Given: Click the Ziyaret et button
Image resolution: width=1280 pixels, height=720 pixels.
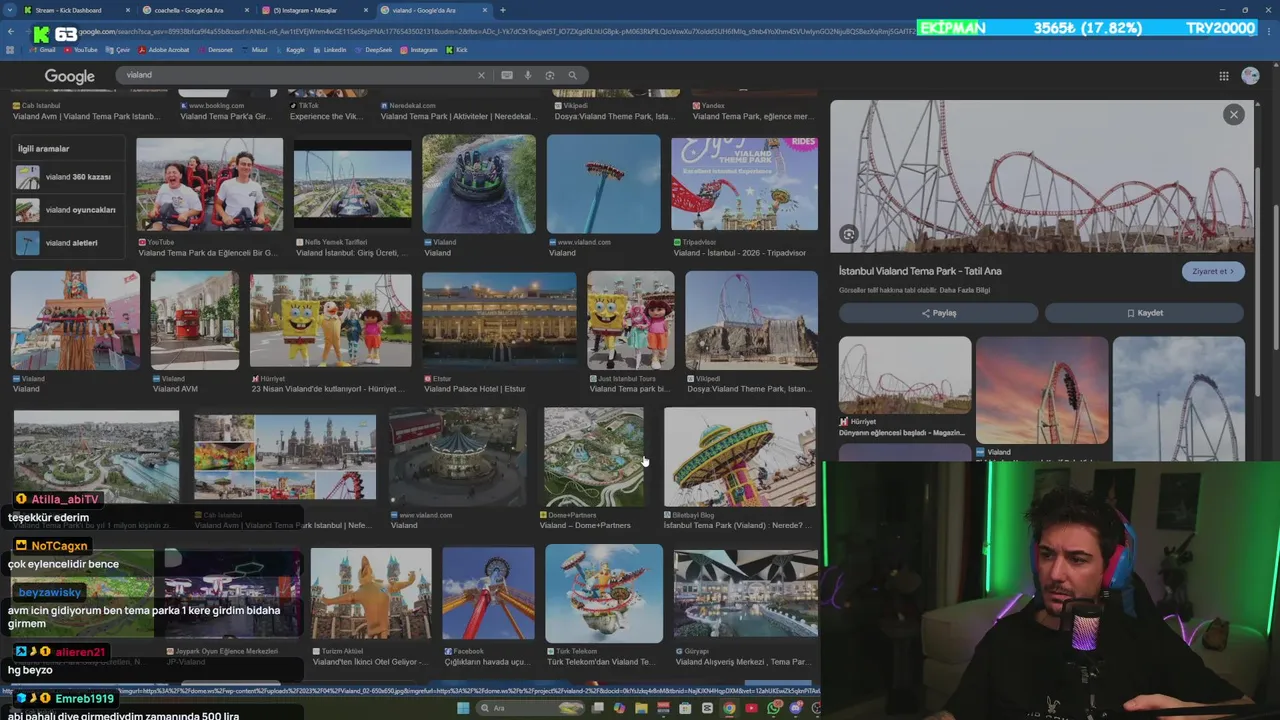Looking at the screenshot, I should [1213, 271].
